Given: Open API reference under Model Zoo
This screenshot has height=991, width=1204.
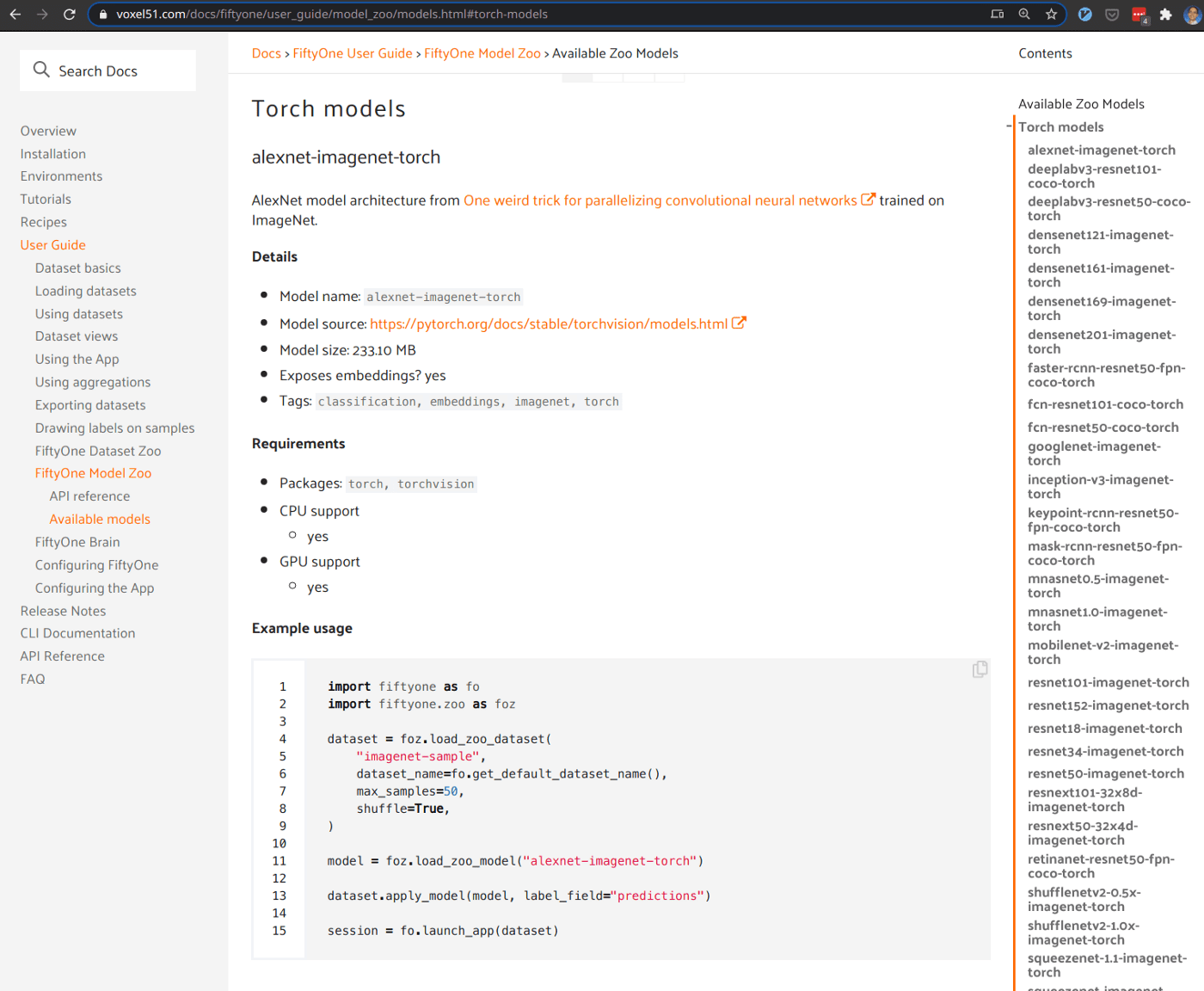Looking at the screenshot, I should click(90, 496).
